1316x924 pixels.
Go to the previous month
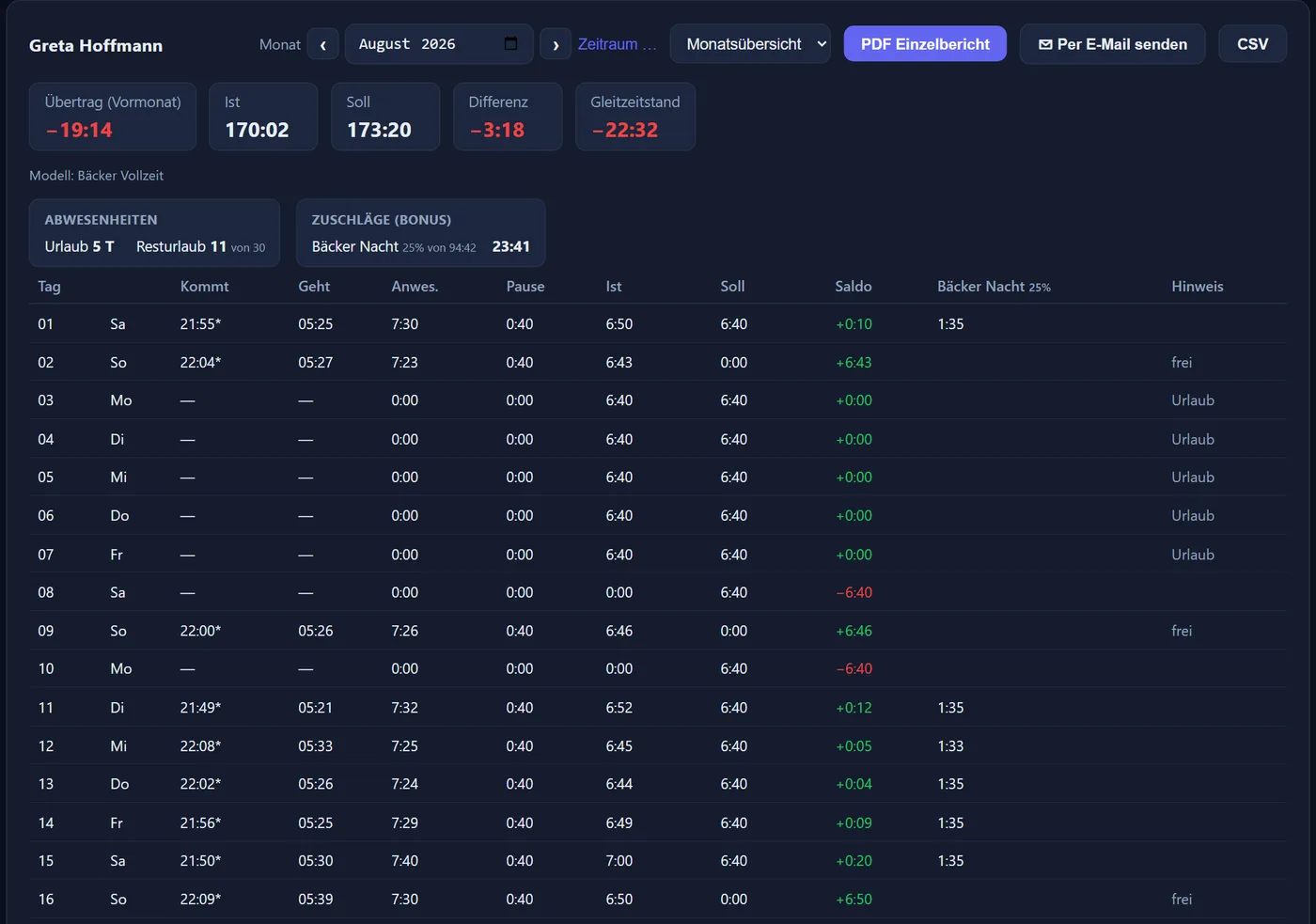point(322,44)
